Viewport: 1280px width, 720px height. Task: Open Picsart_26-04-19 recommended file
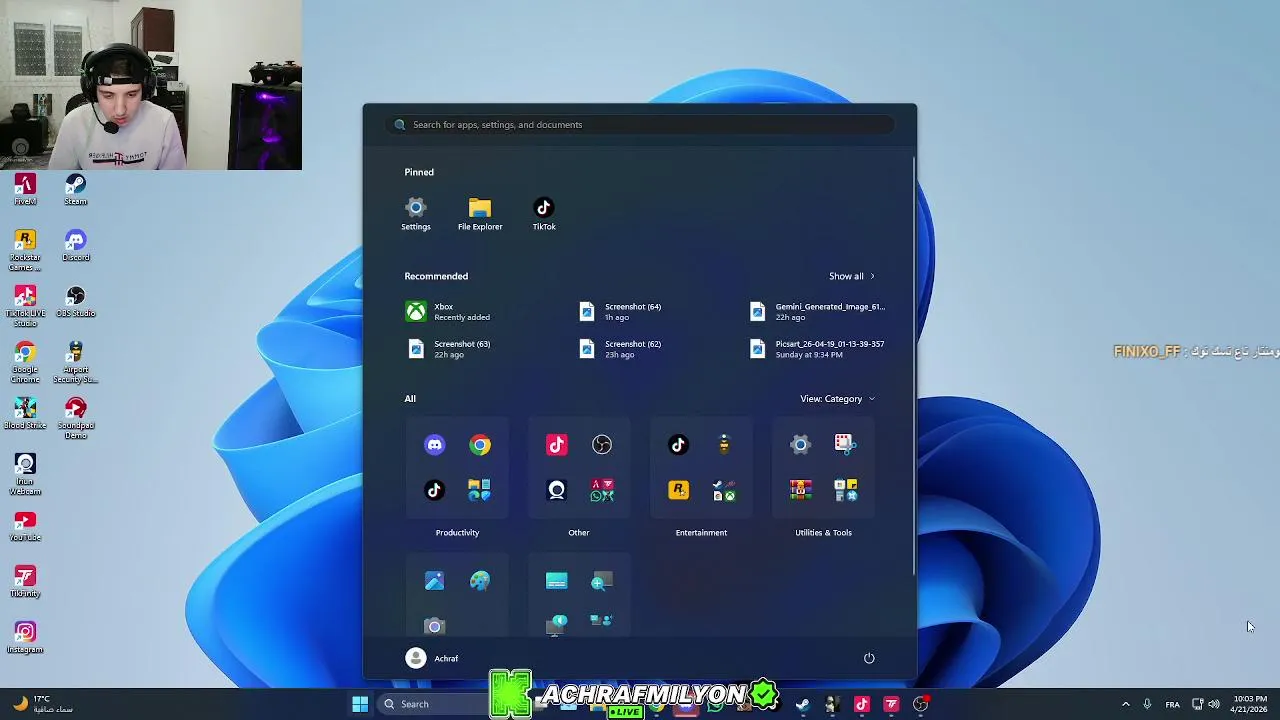[817, 349]
